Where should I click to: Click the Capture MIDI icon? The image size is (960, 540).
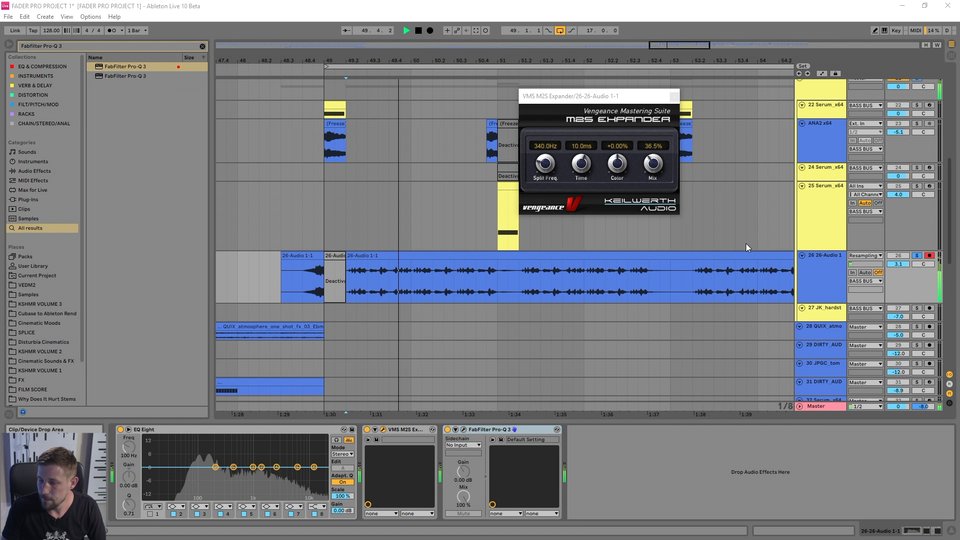(476, 30)
